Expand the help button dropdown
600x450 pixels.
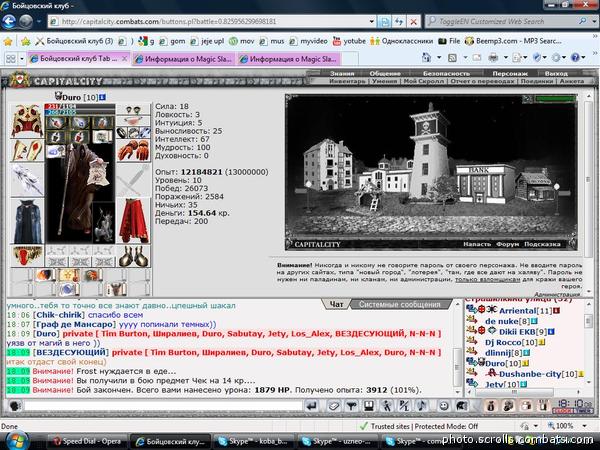click(x=583, y=58)
